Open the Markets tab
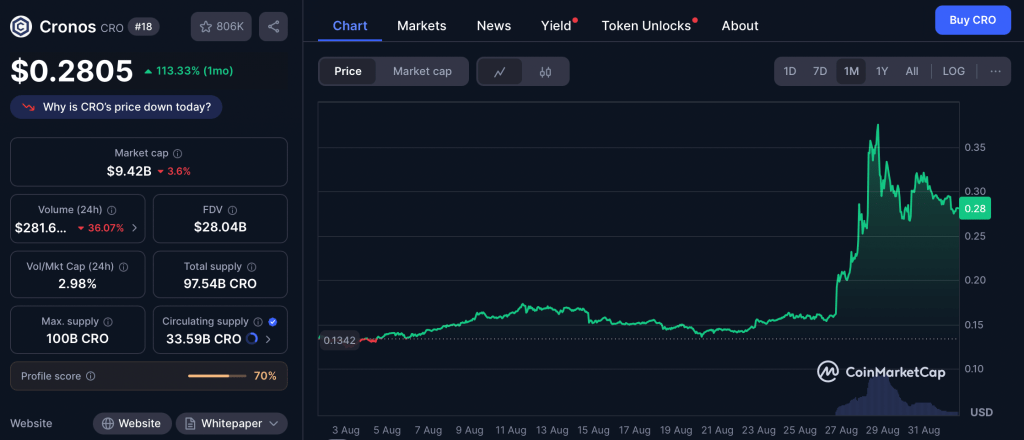 (422, 25)
